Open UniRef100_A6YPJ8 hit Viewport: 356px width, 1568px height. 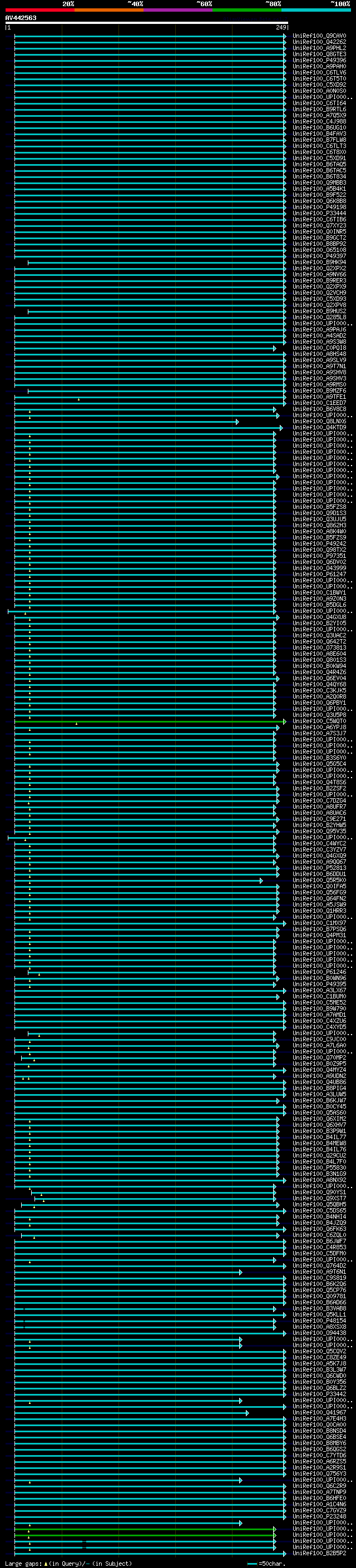point(319,728)
